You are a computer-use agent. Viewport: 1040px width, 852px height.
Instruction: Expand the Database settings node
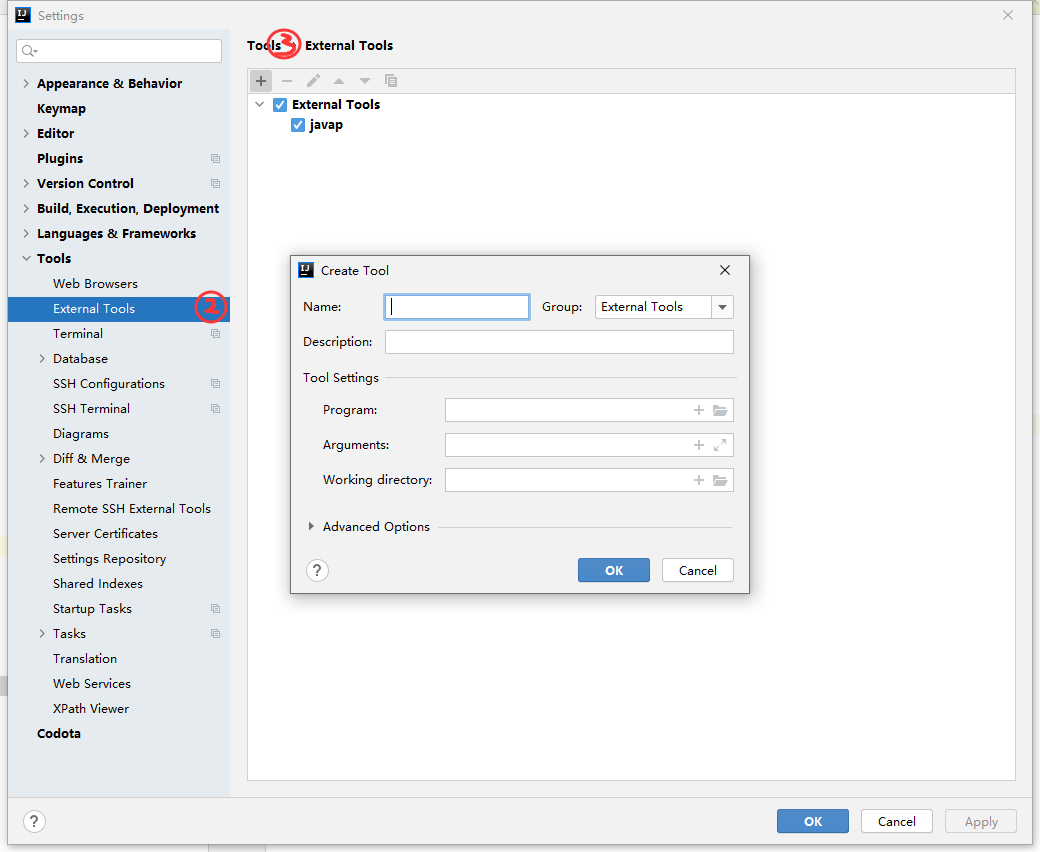click(42, 359)
